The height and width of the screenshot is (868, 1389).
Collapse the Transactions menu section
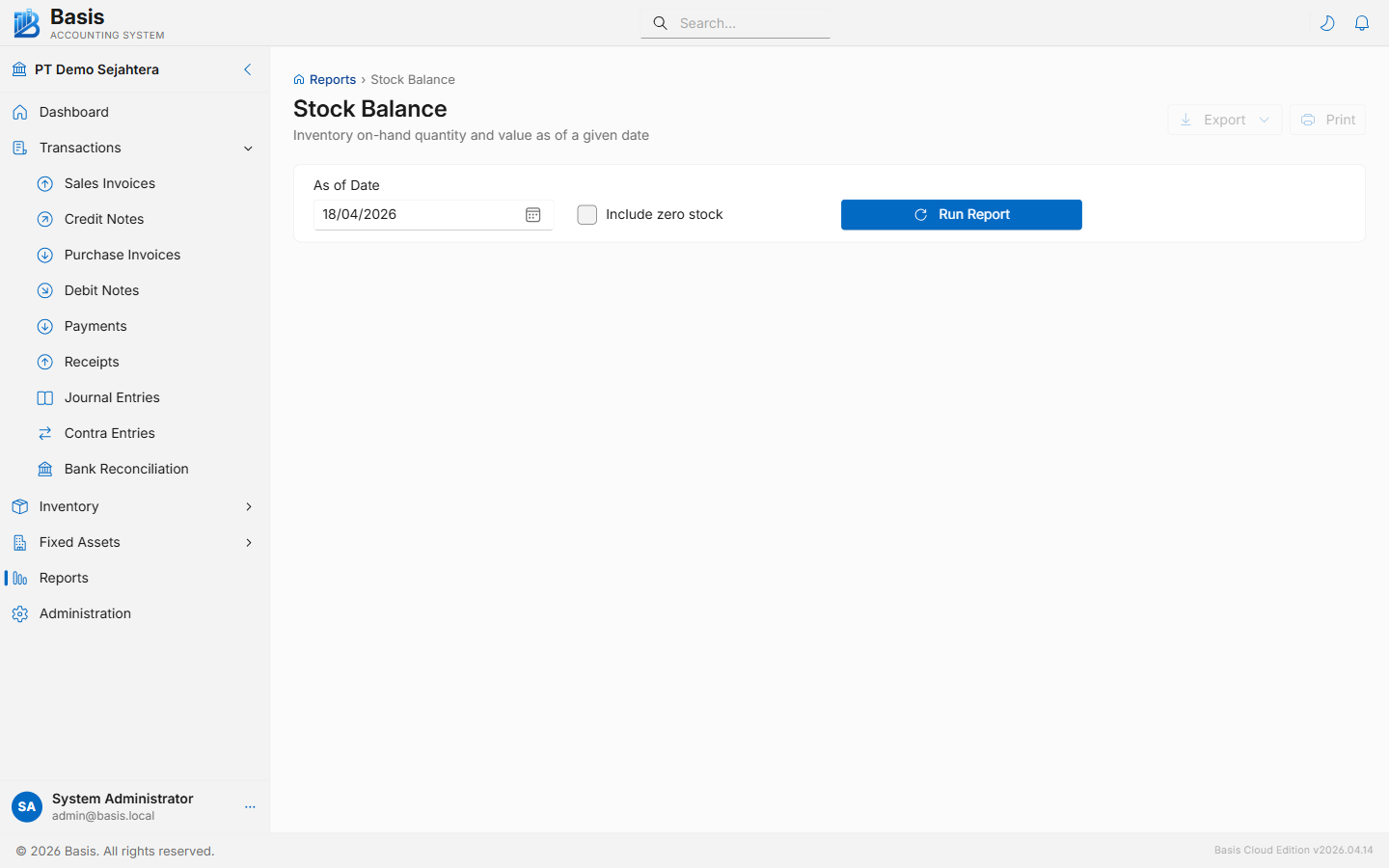[x=248, y=149]
